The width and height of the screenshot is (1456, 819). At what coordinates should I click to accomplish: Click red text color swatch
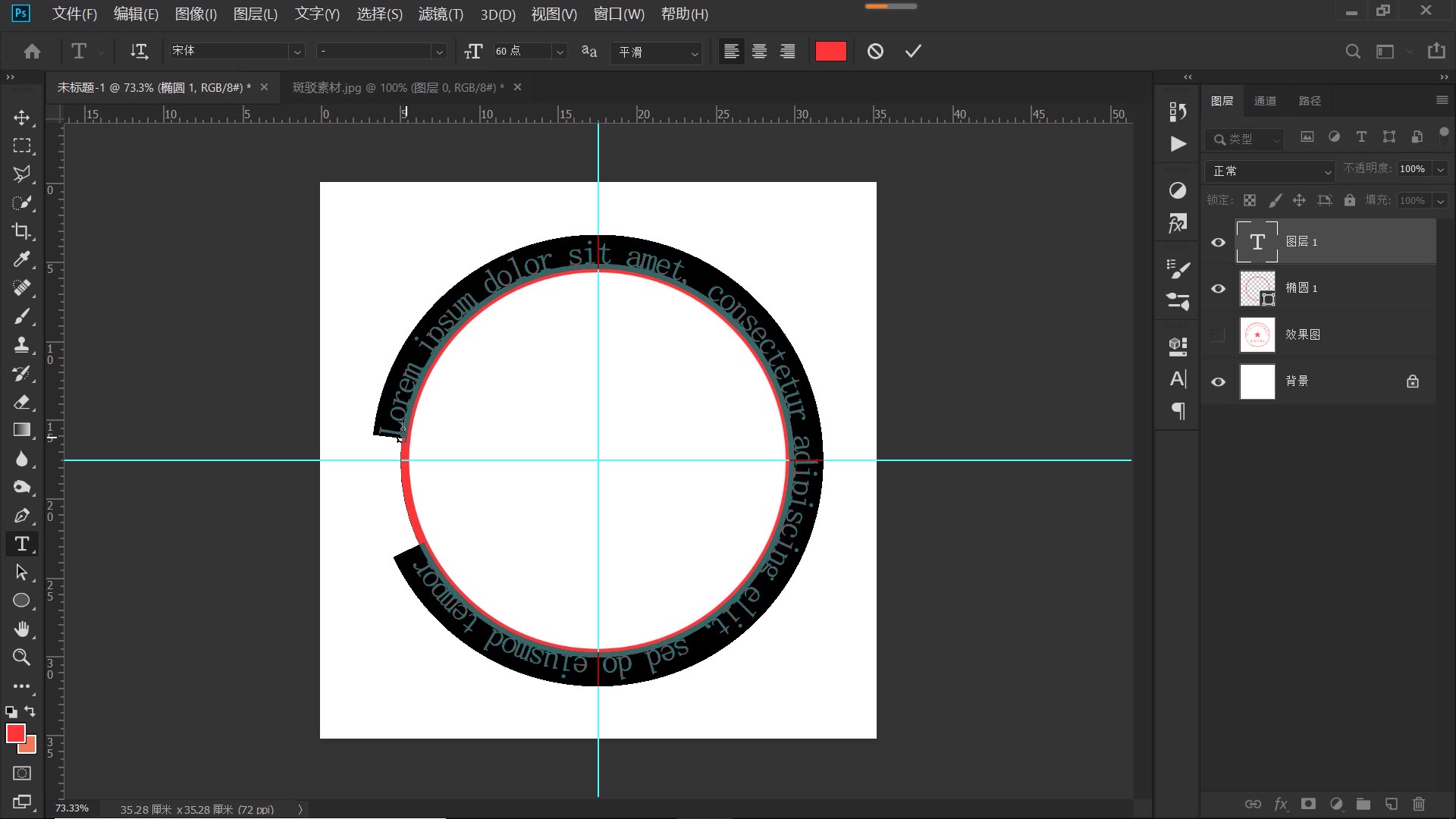830,51
